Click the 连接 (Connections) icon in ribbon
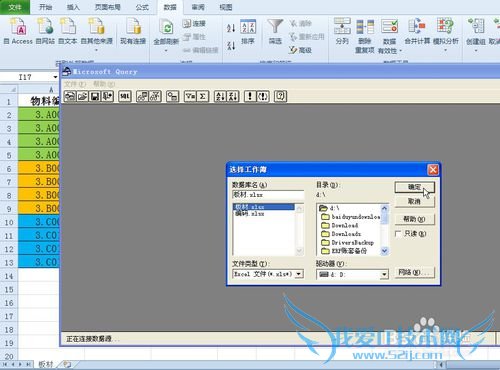 pyautogui.click(x=194, y=23)
